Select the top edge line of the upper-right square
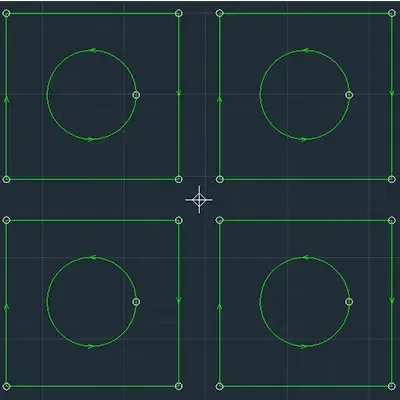 point(305,14)
